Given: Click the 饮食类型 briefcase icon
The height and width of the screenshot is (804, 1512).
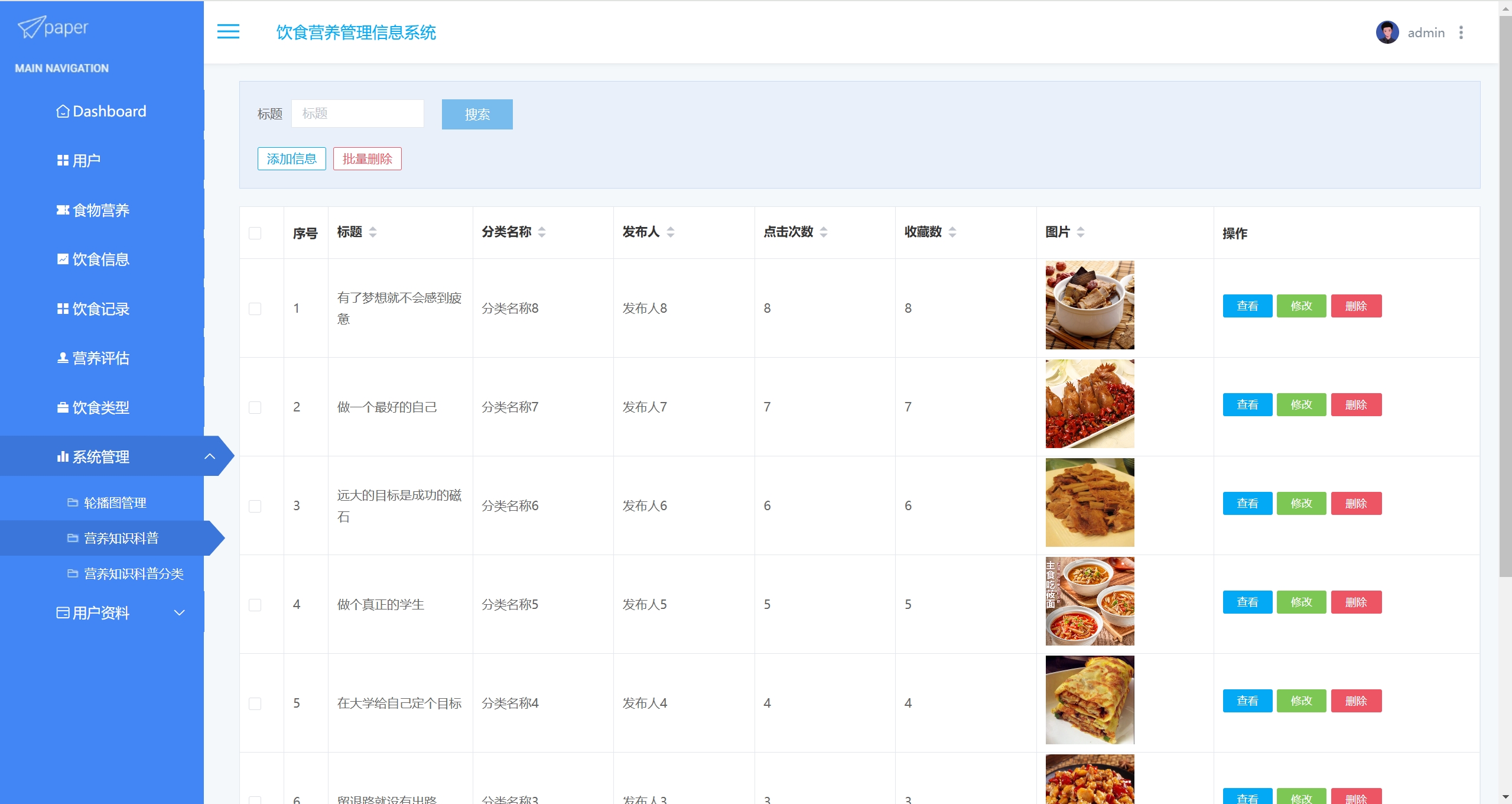Looking at the screenshot, I should point(63,408).
